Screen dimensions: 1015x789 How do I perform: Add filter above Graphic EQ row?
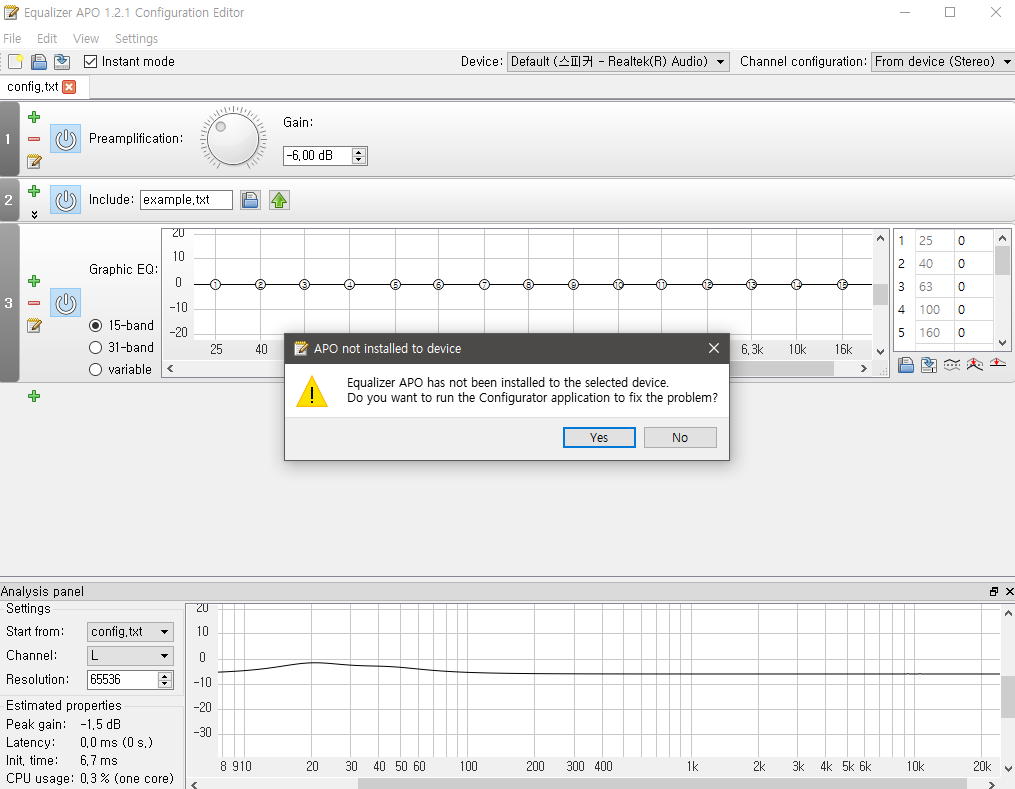(34, 281)
